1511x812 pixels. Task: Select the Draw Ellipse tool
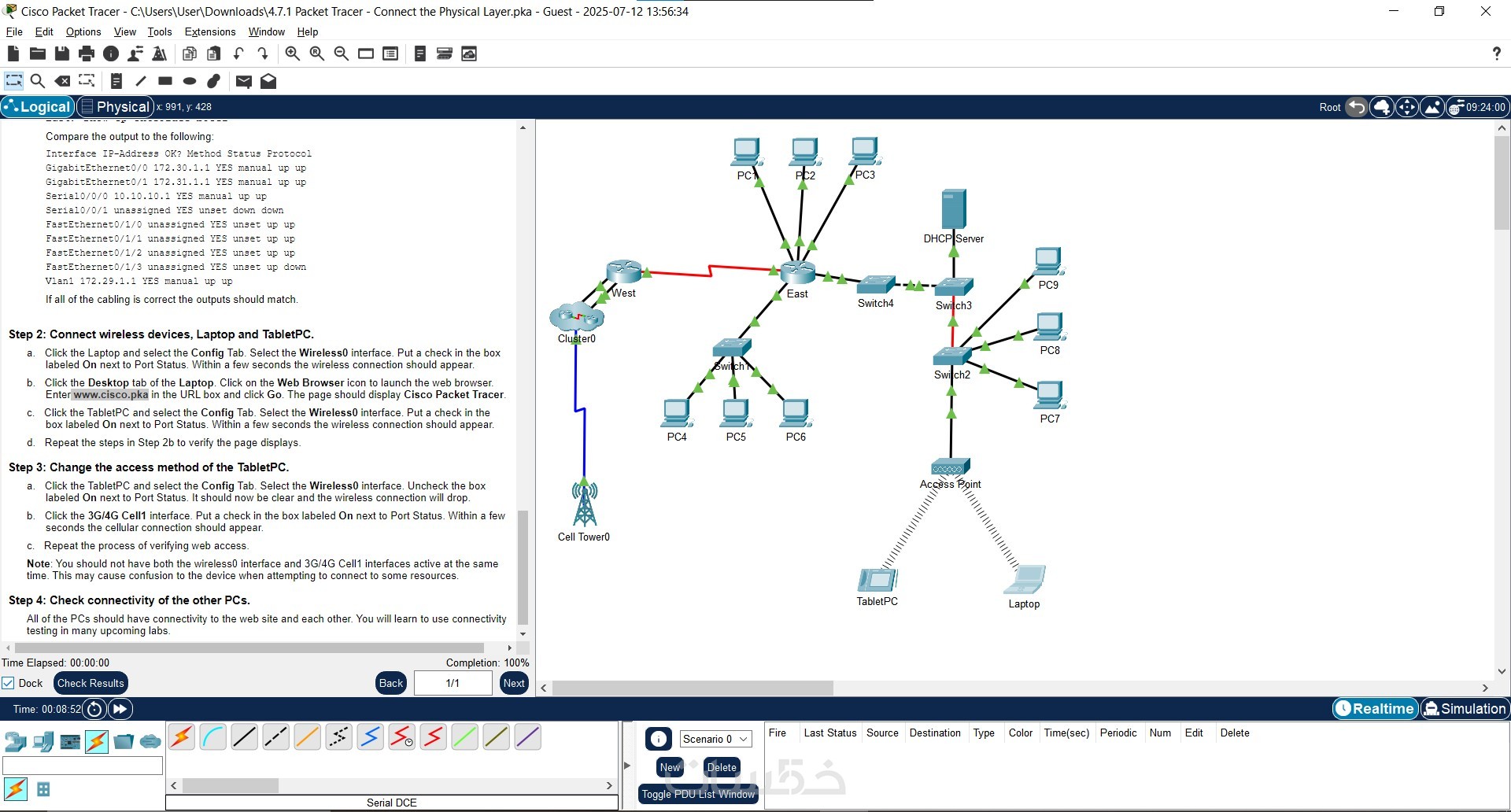tap(190, 81)
